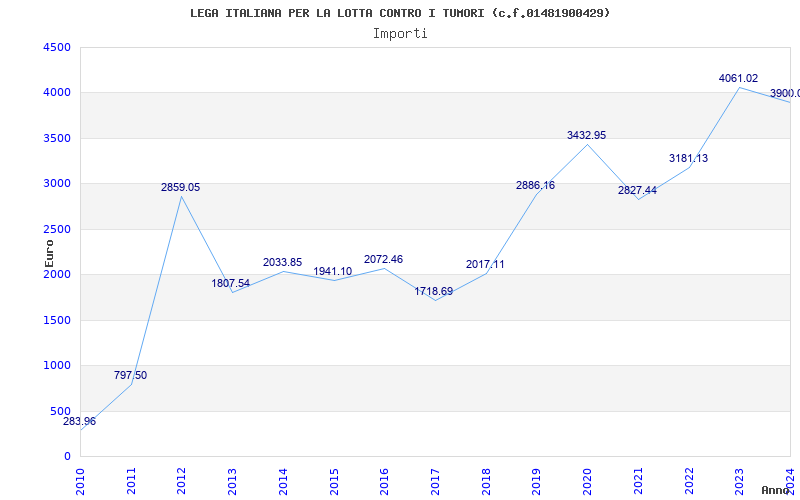800x500 pixels.
Task: Click the 2016 x-axis year label
Action: coord(384,482)
